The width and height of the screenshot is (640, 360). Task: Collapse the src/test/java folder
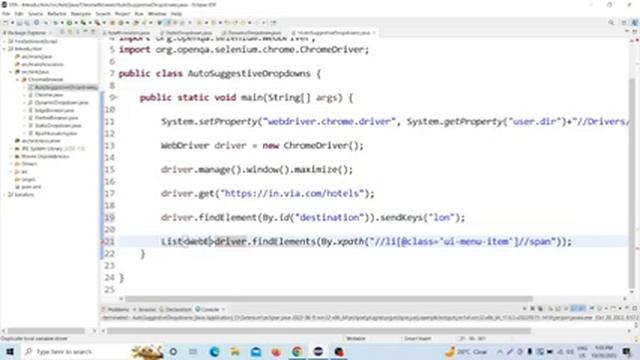click(x=11, y=72)
